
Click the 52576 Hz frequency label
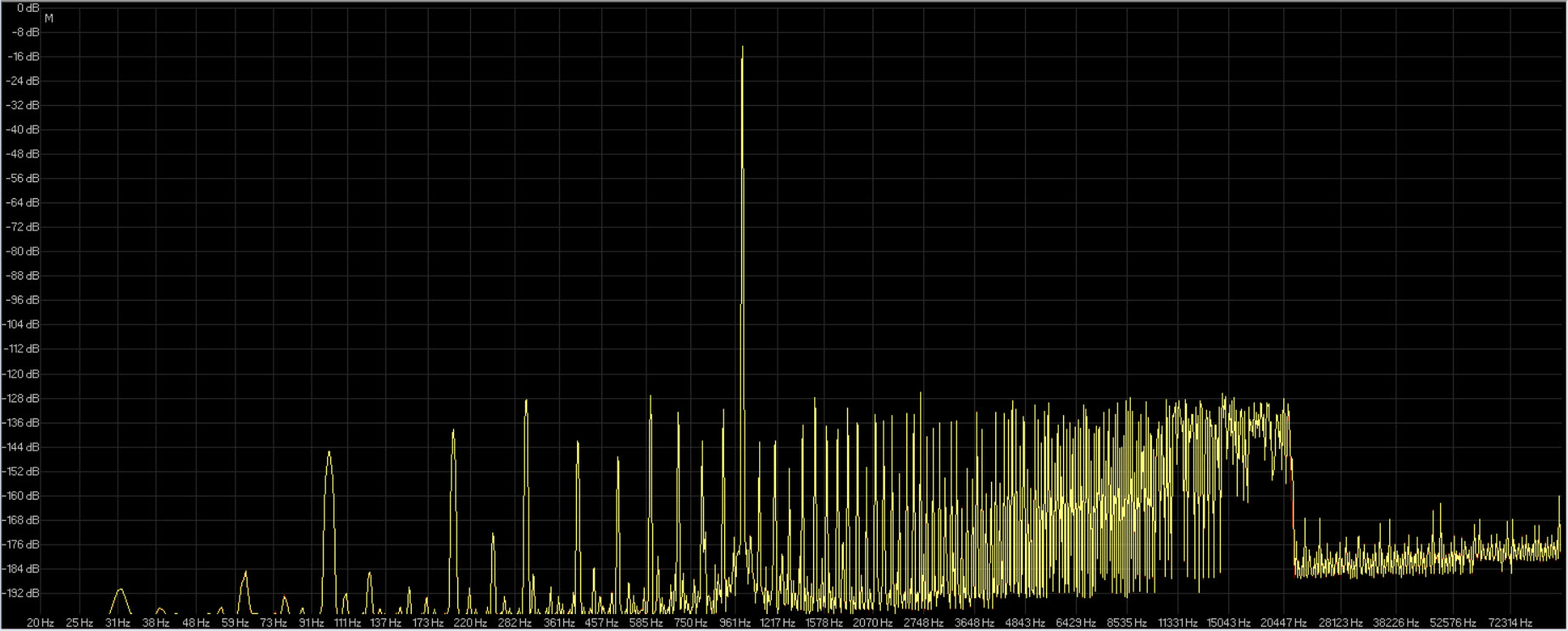coord(1453,623)
